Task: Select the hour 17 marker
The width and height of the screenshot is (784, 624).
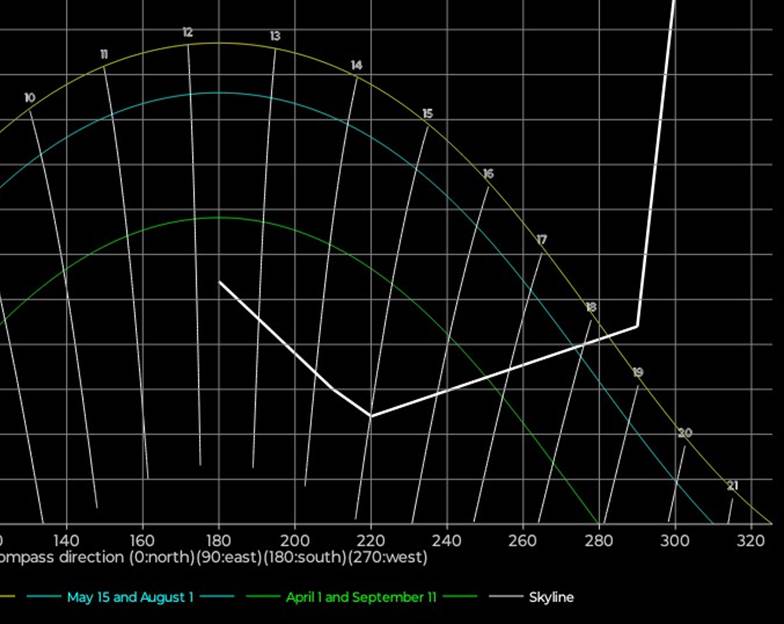Action: click(541, 240)
